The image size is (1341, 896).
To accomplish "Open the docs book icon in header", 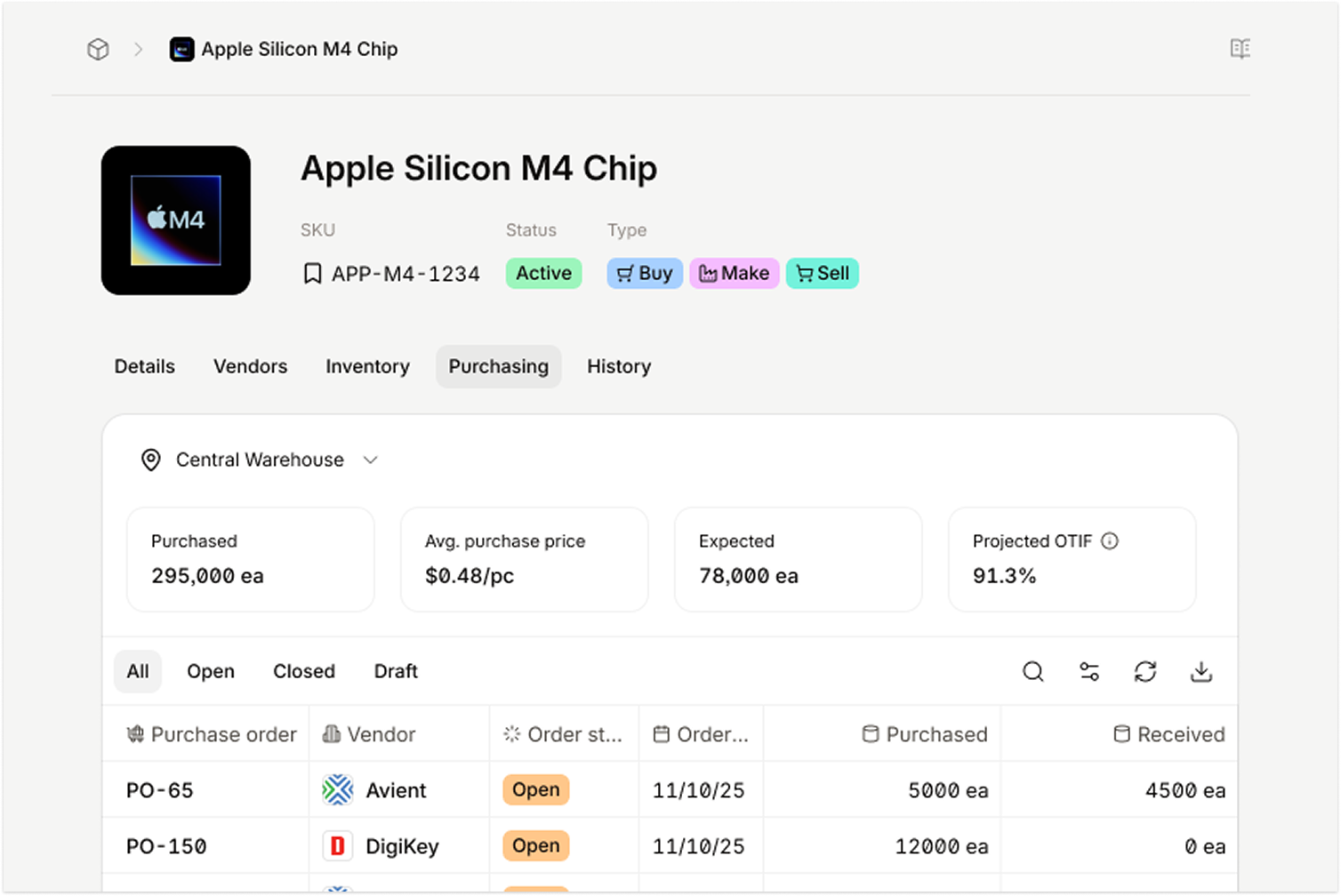I will point(1240,49).
